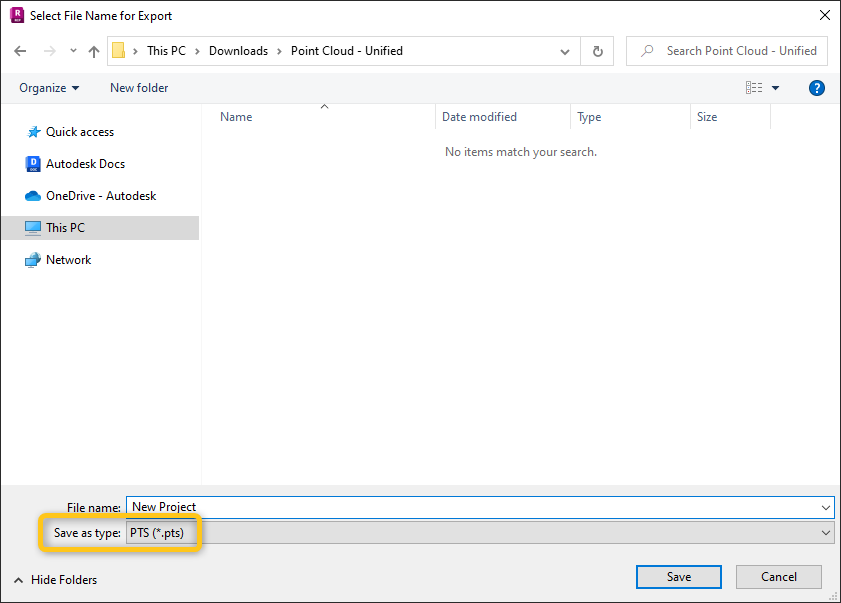Navigate back with the back arrow
This screenshot has height=603, width=841.
click(x=20, y=50)
